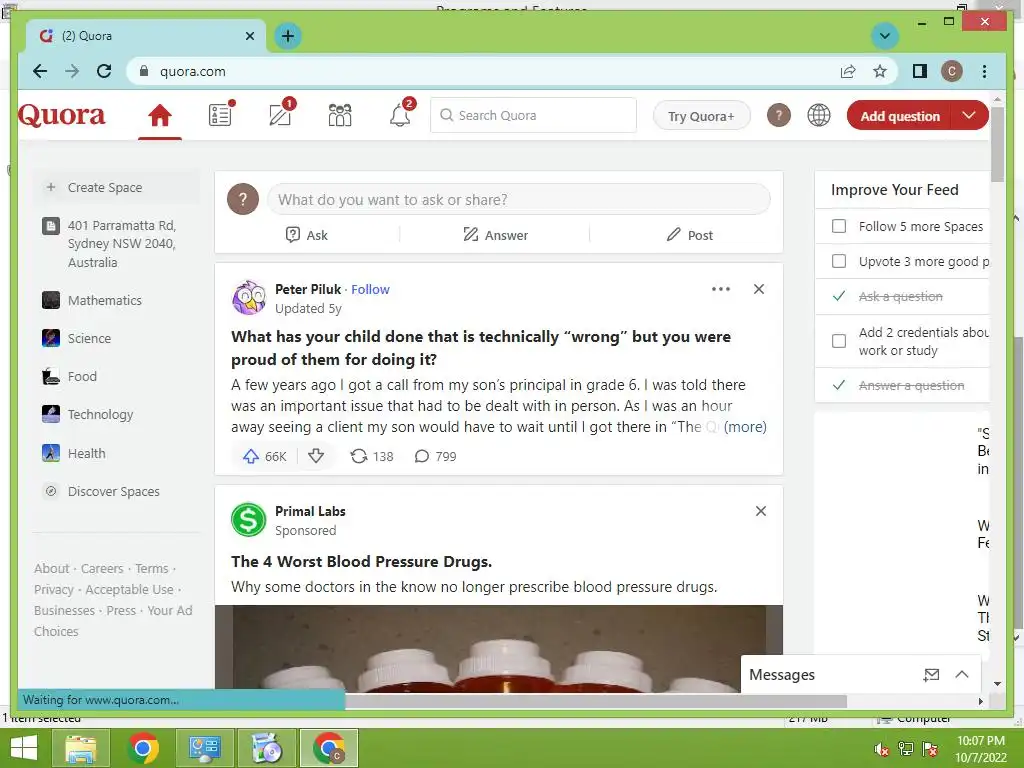Go to Quora Home feed icon
The height and width of the screenshot is (768, 1024).
point(159,116)
